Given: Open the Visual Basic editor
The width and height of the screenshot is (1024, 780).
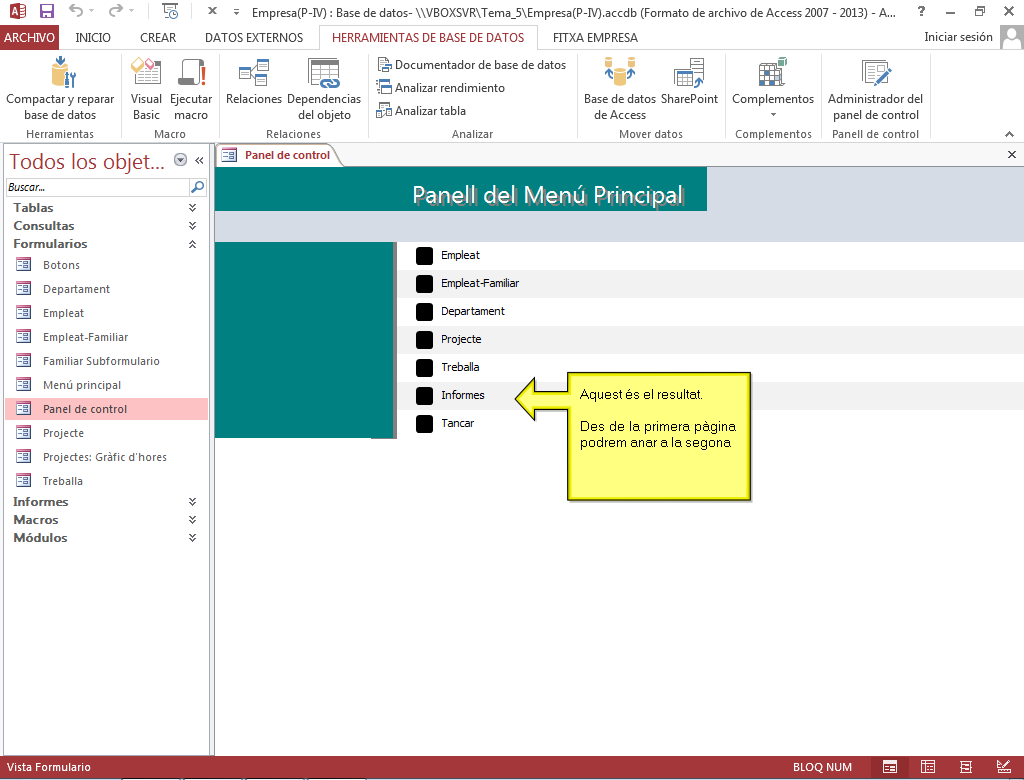Looking at the screenshot, I should pos(146,89).
